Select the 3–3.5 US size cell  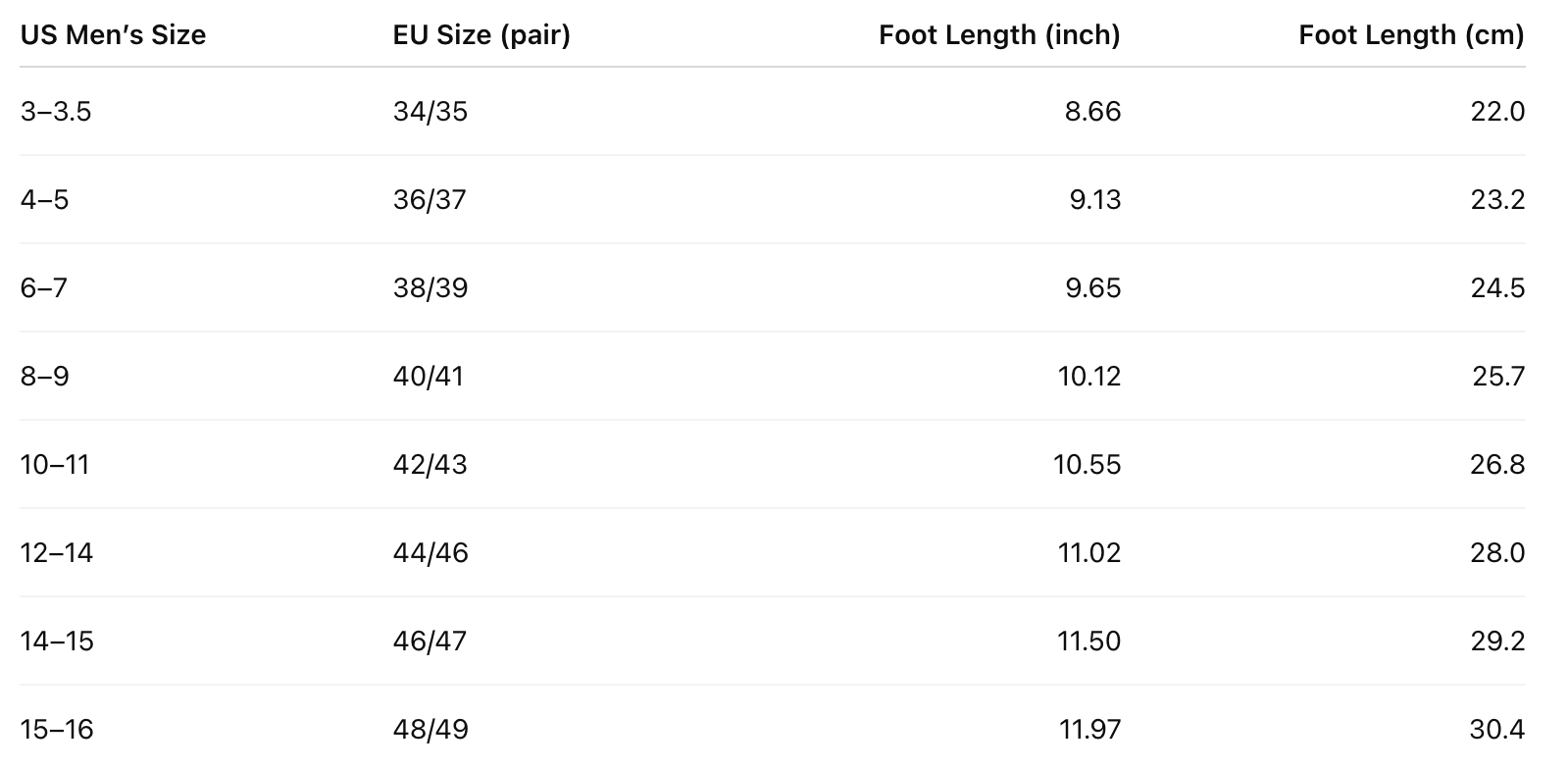[56, 112]
